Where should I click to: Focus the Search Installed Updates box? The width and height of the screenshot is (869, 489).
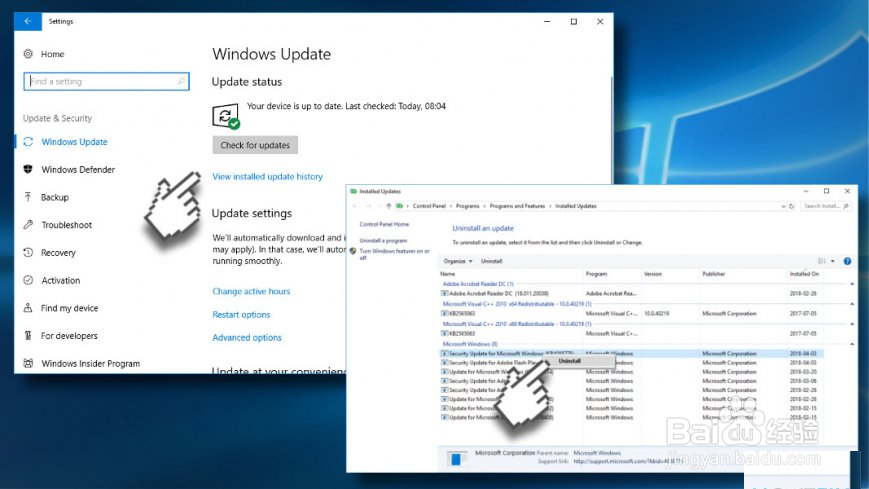[825, 206]
